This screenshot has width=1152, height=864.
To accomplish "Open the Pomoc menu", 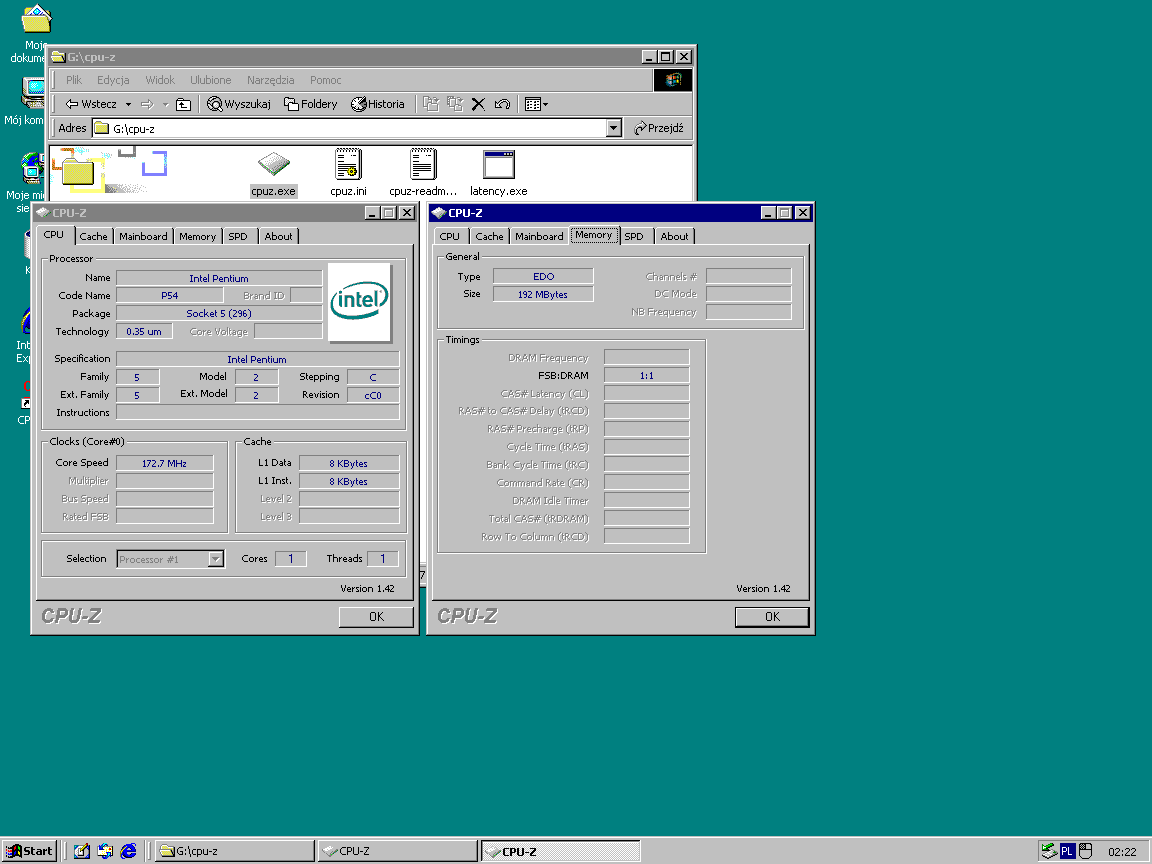I will coord(325,80).
